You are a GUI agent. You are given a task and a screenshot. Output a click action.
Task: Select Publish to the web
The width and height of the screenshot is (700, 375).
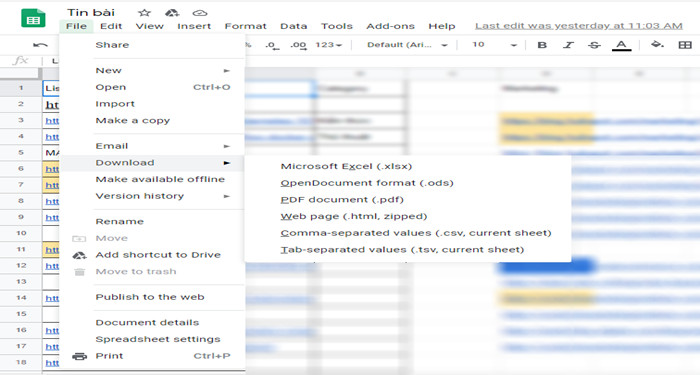[x=152, y=297]
